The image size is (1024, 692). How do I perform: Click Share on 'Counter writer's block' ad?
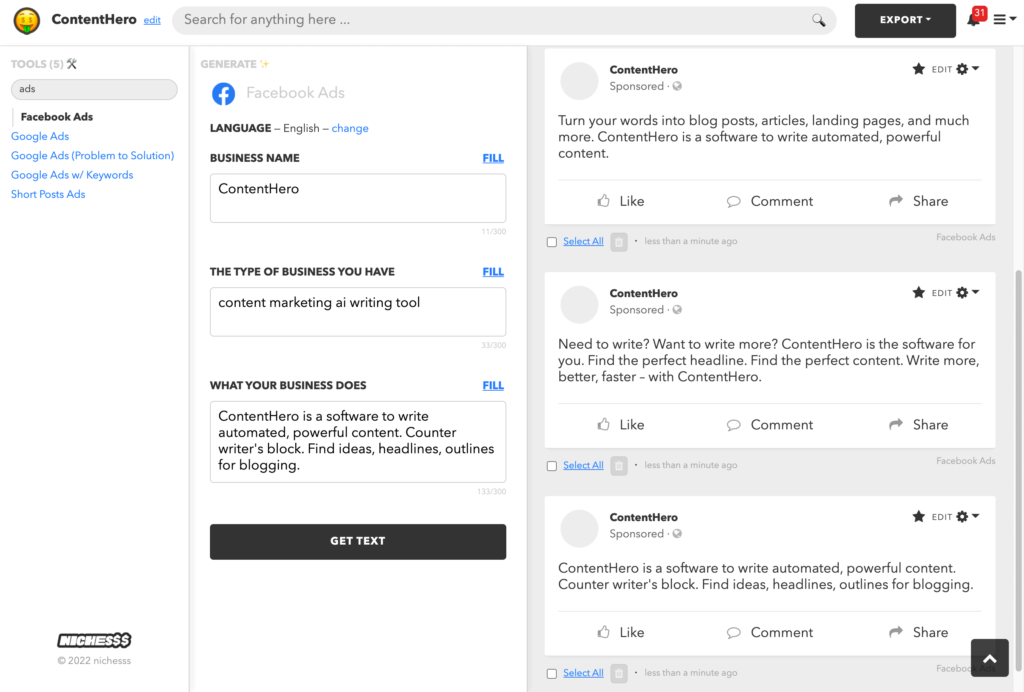point(918,633)
